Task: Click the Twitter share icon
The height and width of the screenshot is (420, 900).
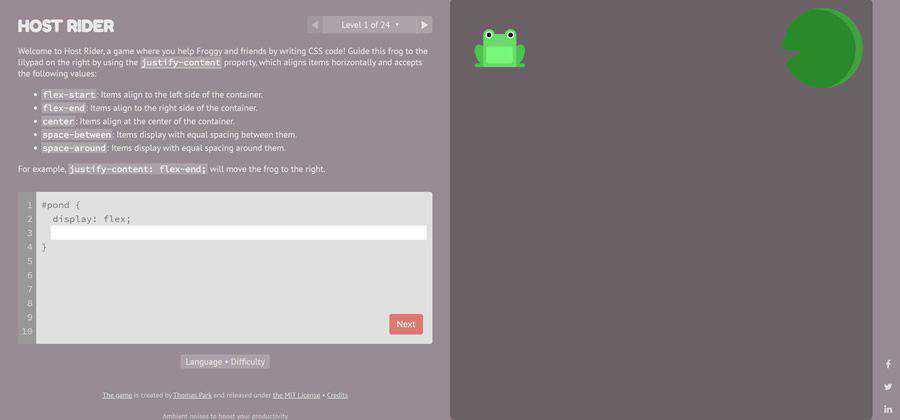Action: click(888, 387)
